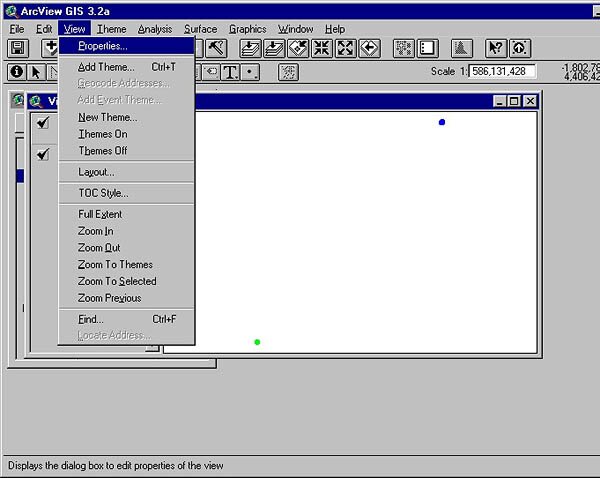Click the Save Project toolbar icon
600x478 pixels.
[x=18, y=49]
